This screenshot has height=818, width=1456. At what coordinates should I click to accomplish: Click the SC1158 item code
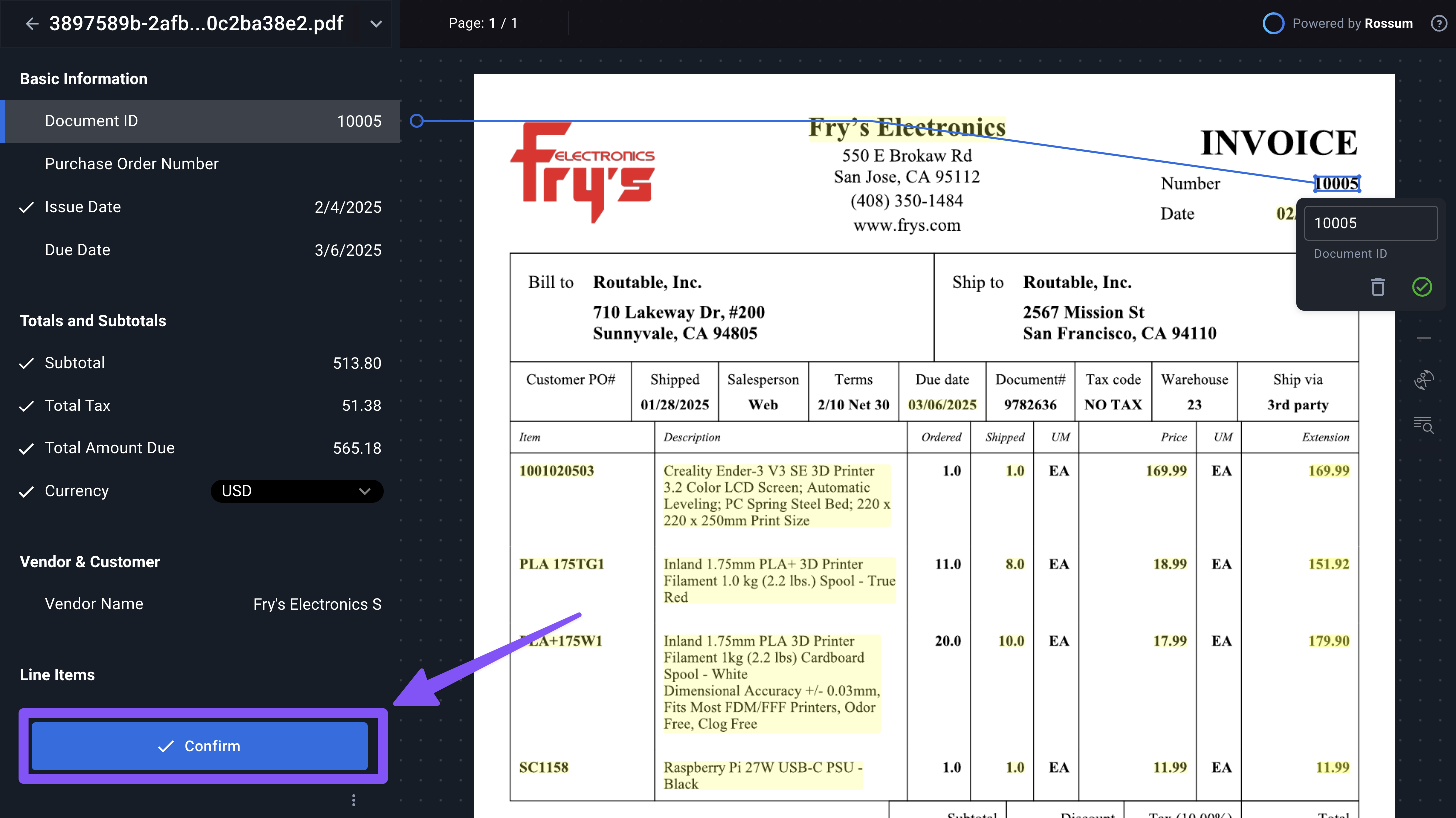[x=544, y=767]
